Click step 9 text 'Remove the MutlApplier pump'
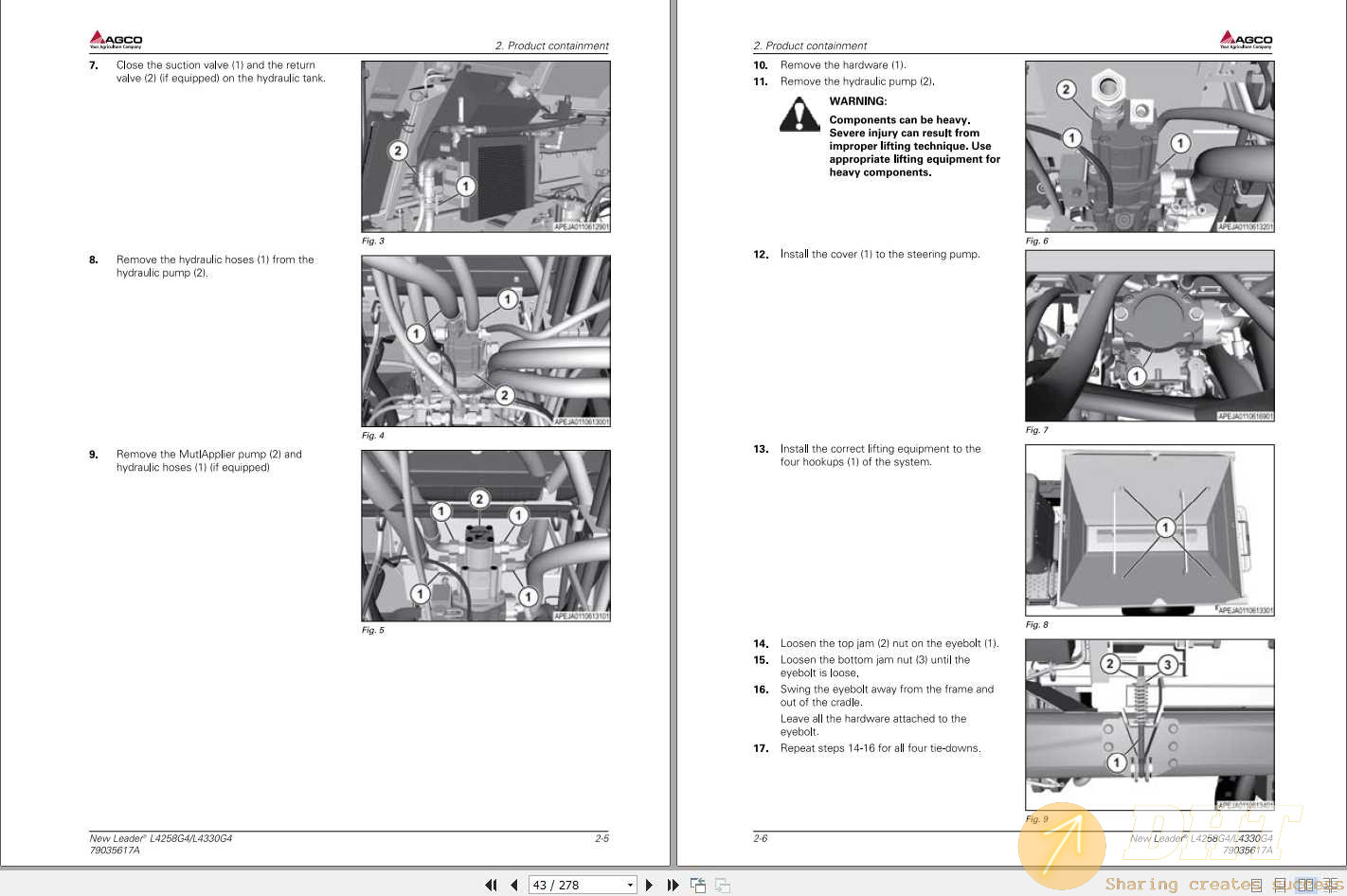 click(x=191, y=455)
